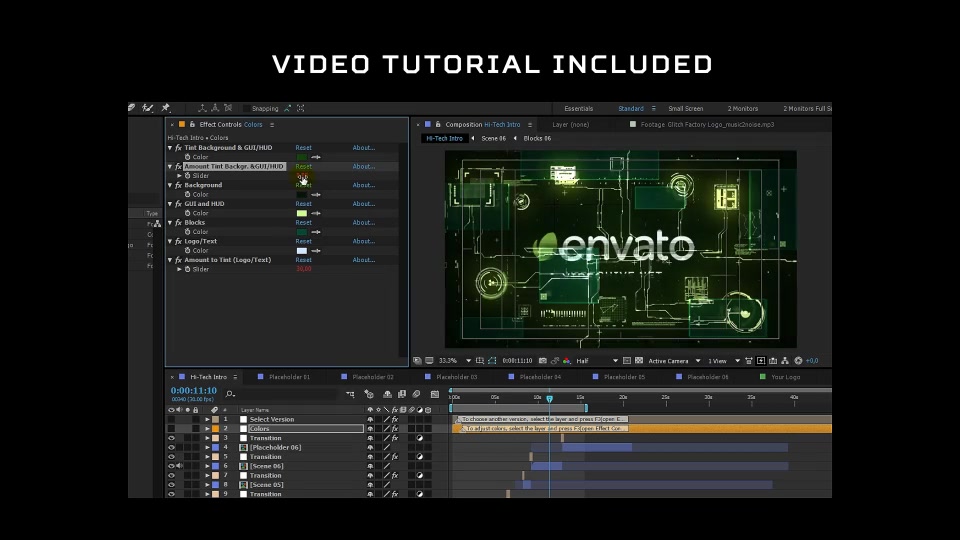The width and height of the screenshot is (960, 540).
Task: Open the Your Logo timeline tab
Action: (x=786, y=377)
